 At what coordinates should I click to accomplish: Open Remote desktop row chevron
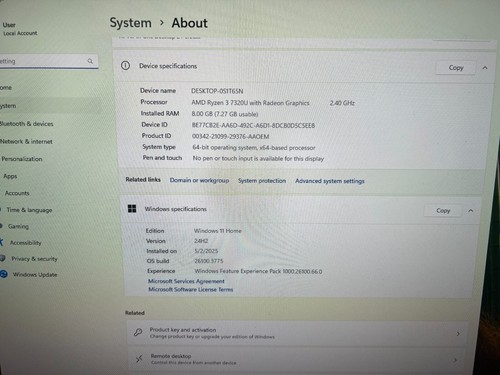[455, 360]
